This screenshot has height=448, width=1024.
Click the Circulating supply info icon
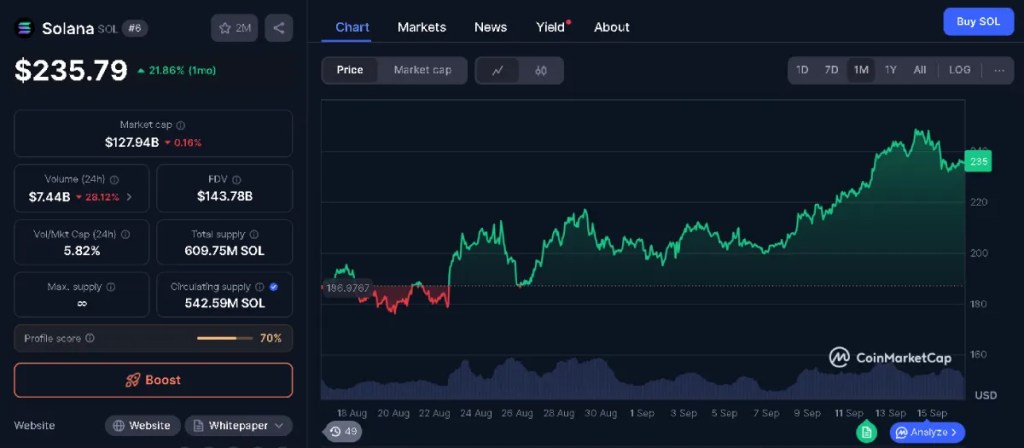pyautogui.click(x=258, y=287)
